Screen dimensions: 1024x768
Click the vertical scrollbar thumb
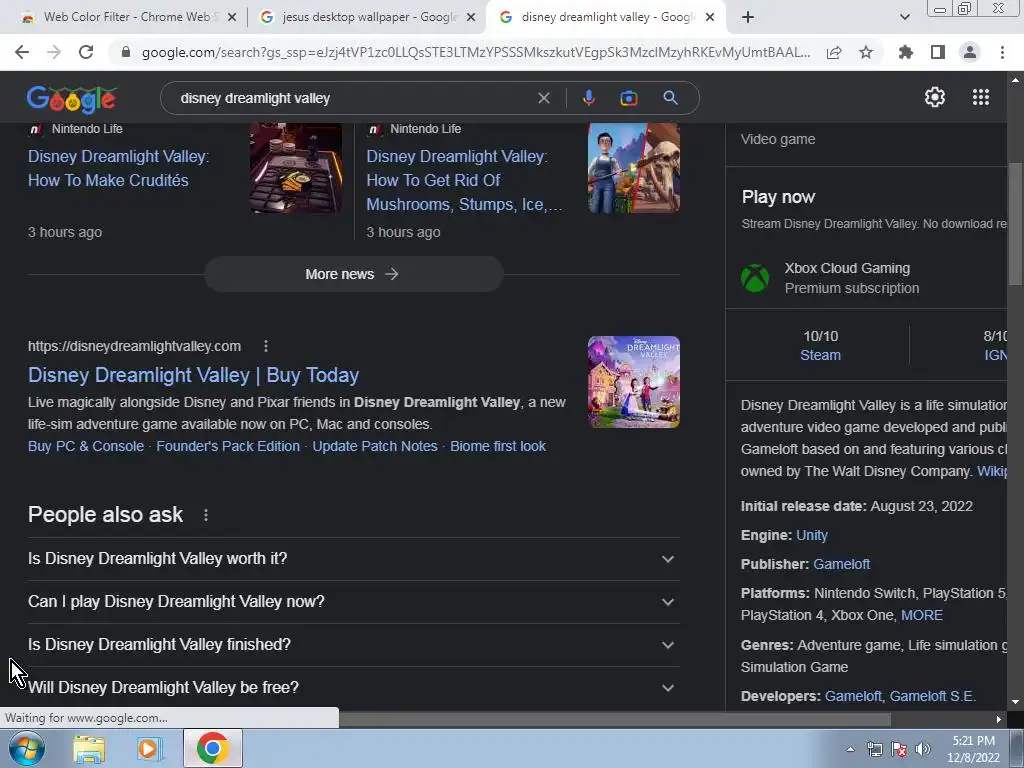point(1016,224)
